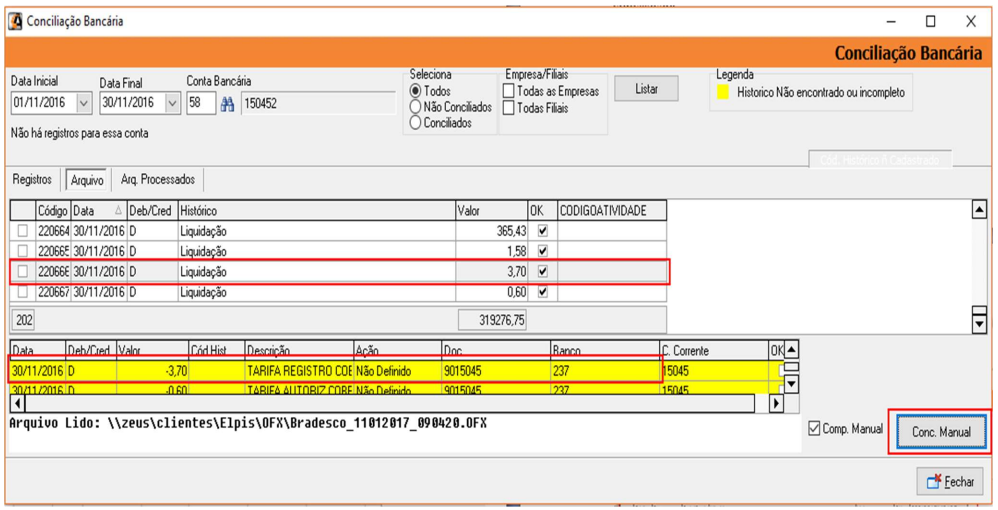Viewport: 998px width, 510px height.
Task: Click the CODIGOATIVIDADE column header
Action: [x=612, y=211]
